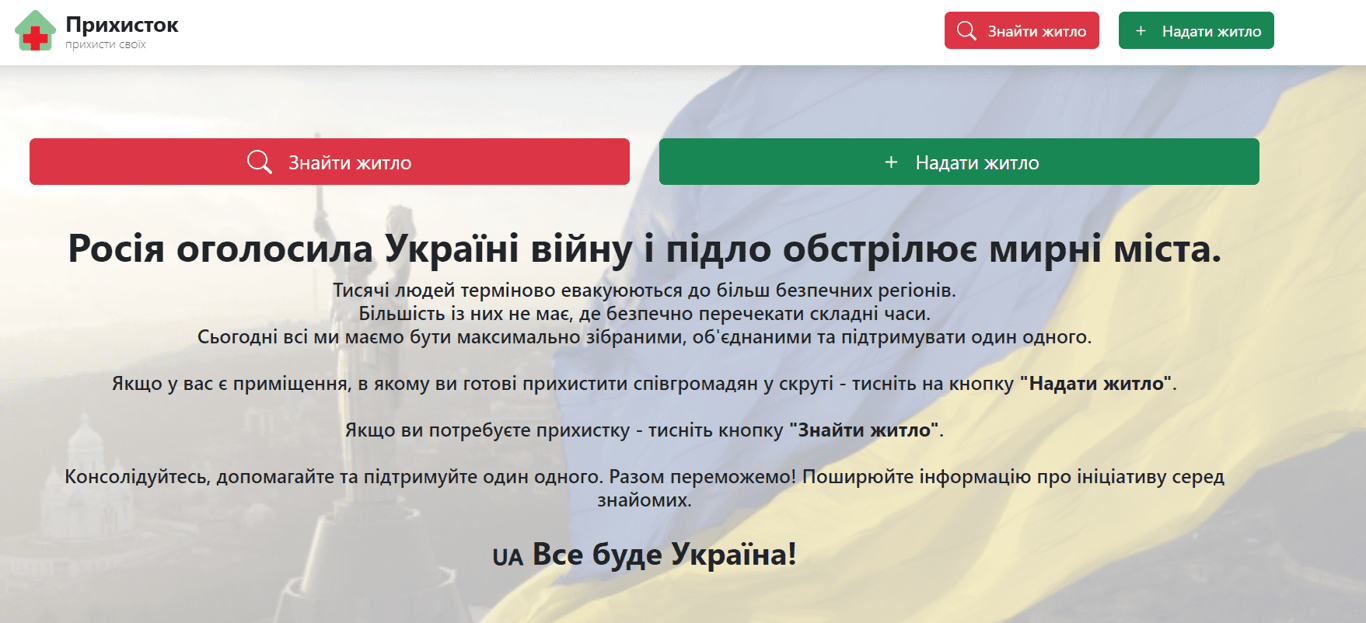This screenshot has height=623, width=1366.
Task: Click magnifier icon in large red button
Action: [259, 162]
